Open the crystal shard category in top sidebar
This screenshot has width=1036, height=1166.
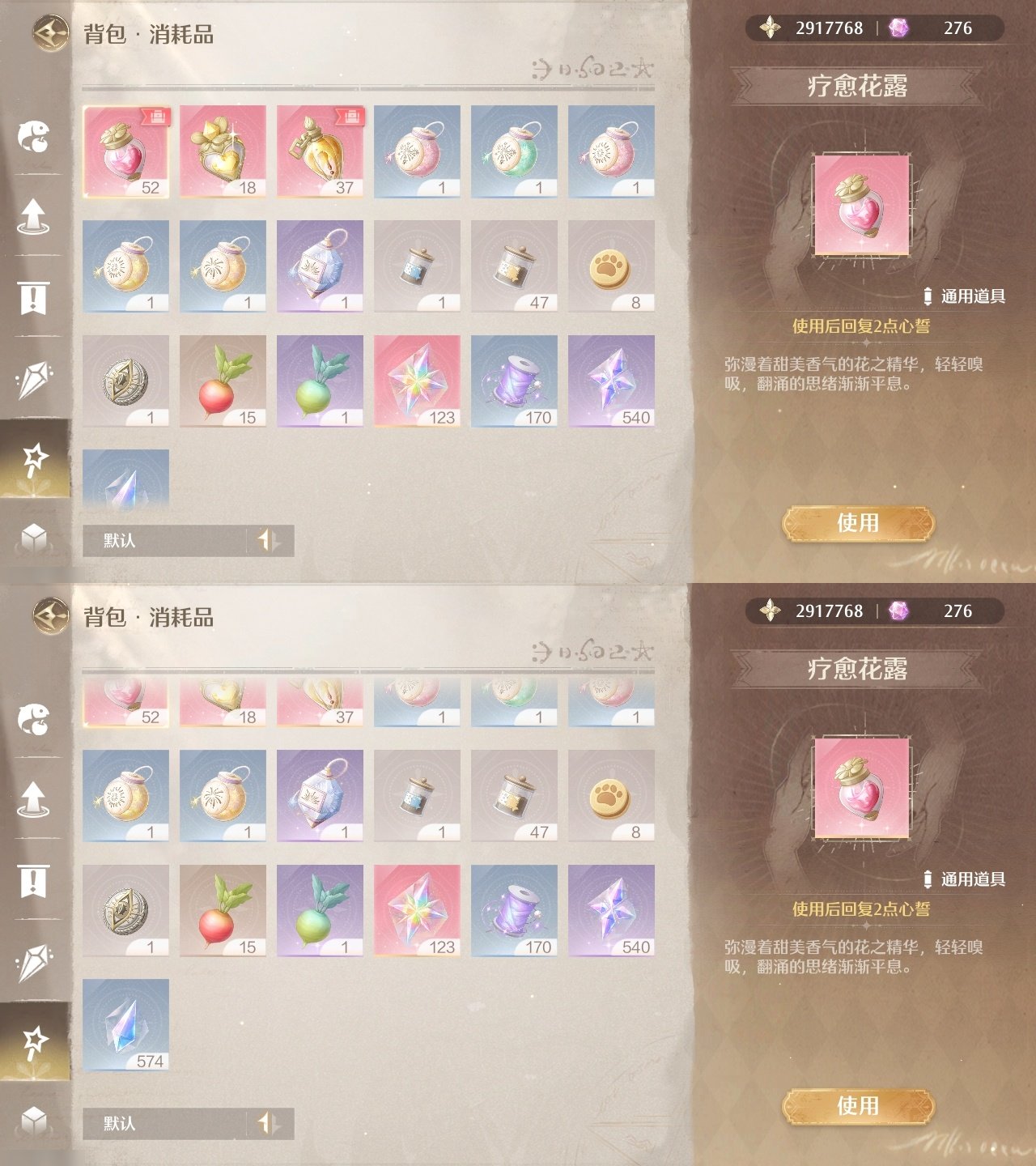pyautogui.click(x=34, y=378)
